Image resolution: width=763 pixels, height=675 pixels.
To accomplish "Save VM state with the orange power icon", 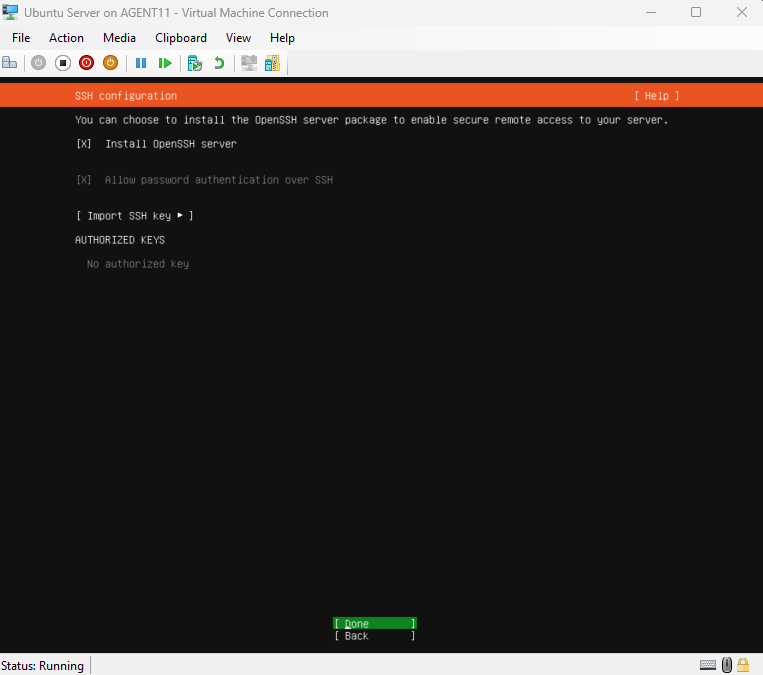I will pyautogui.click(x=110, y=63).
